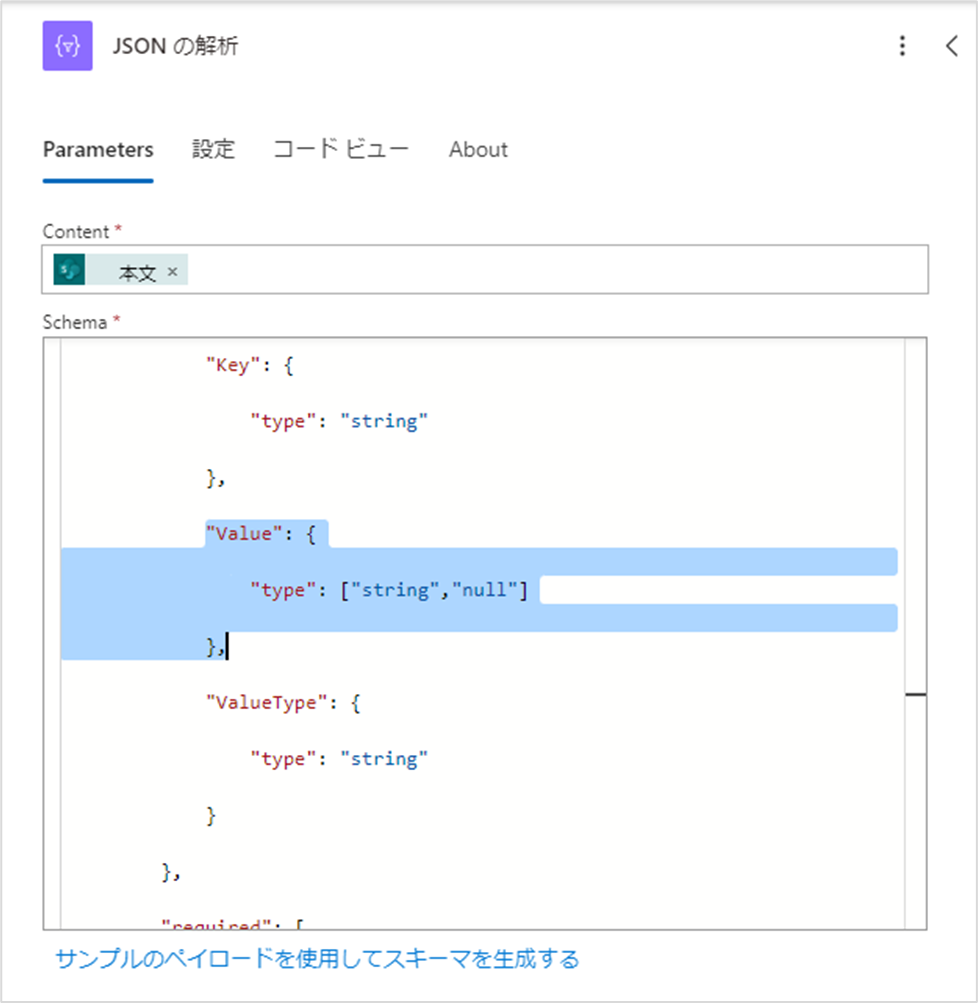This screenshot has width=978, height=1003.
Task: Collapse the panel with the chevron arrow
Action: pos(952,46)
